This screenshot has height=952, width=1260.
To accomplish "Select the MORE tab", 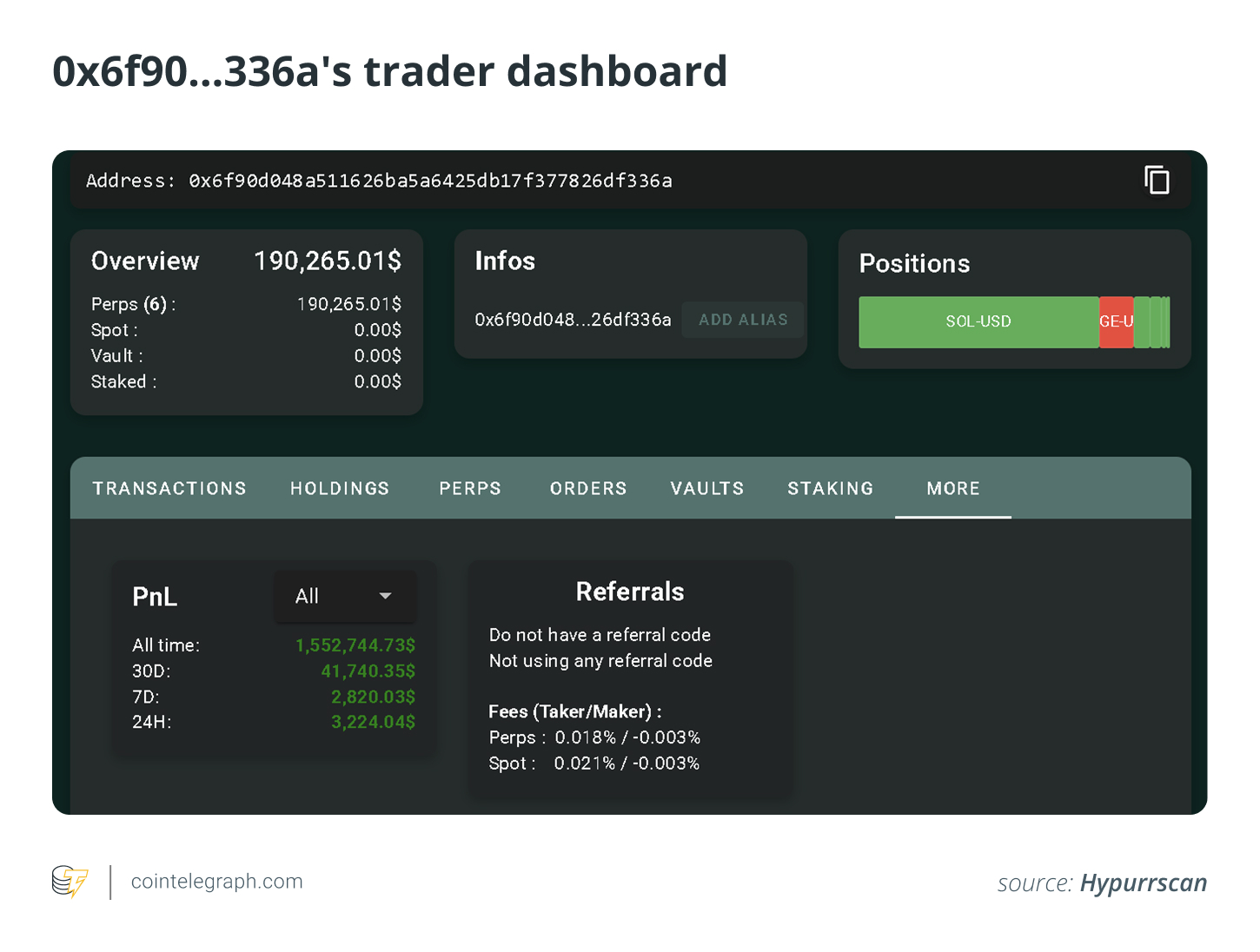I will [x=952, y=488].
